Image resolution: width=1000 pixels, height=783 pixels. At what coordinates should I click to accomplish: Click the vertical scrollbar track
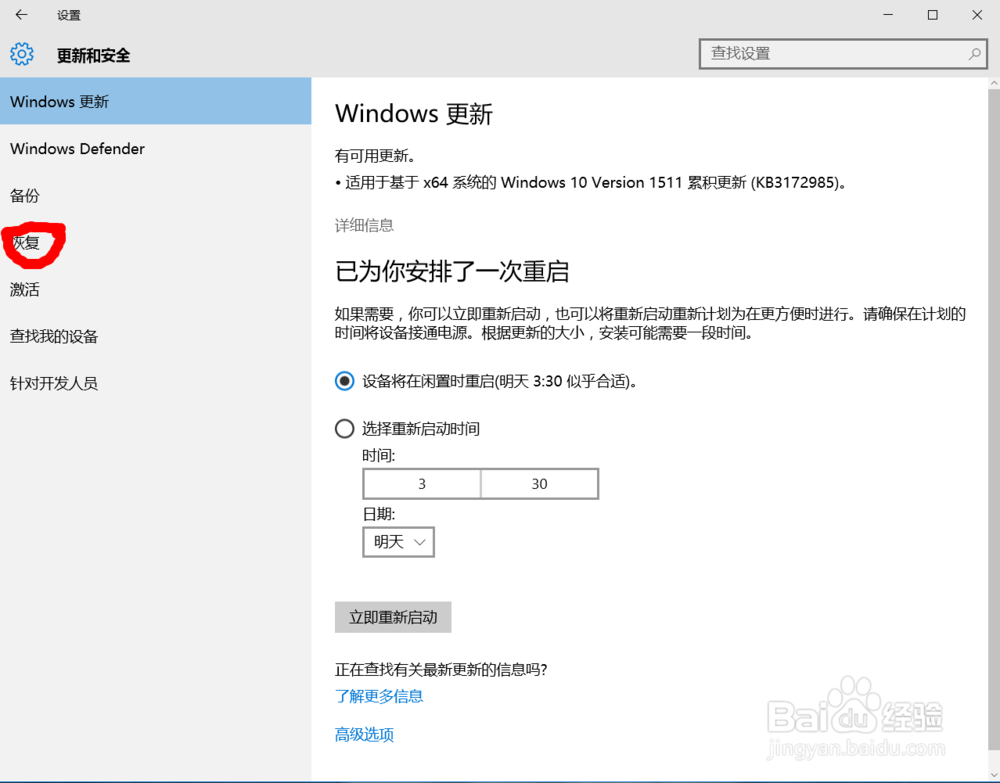click(994, 421)
